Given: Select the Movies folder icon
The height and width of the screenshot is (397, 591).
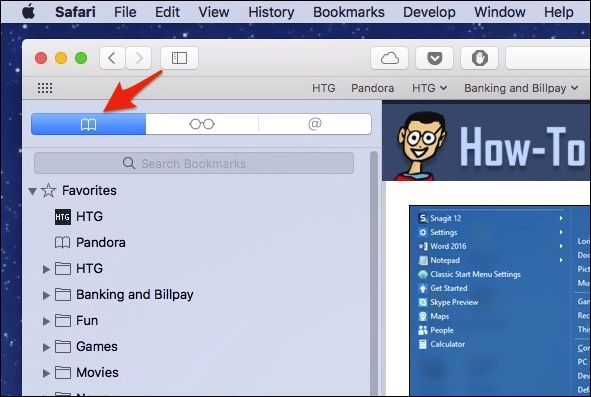Looking at the screenshot, I should click(x=63, y=372).
